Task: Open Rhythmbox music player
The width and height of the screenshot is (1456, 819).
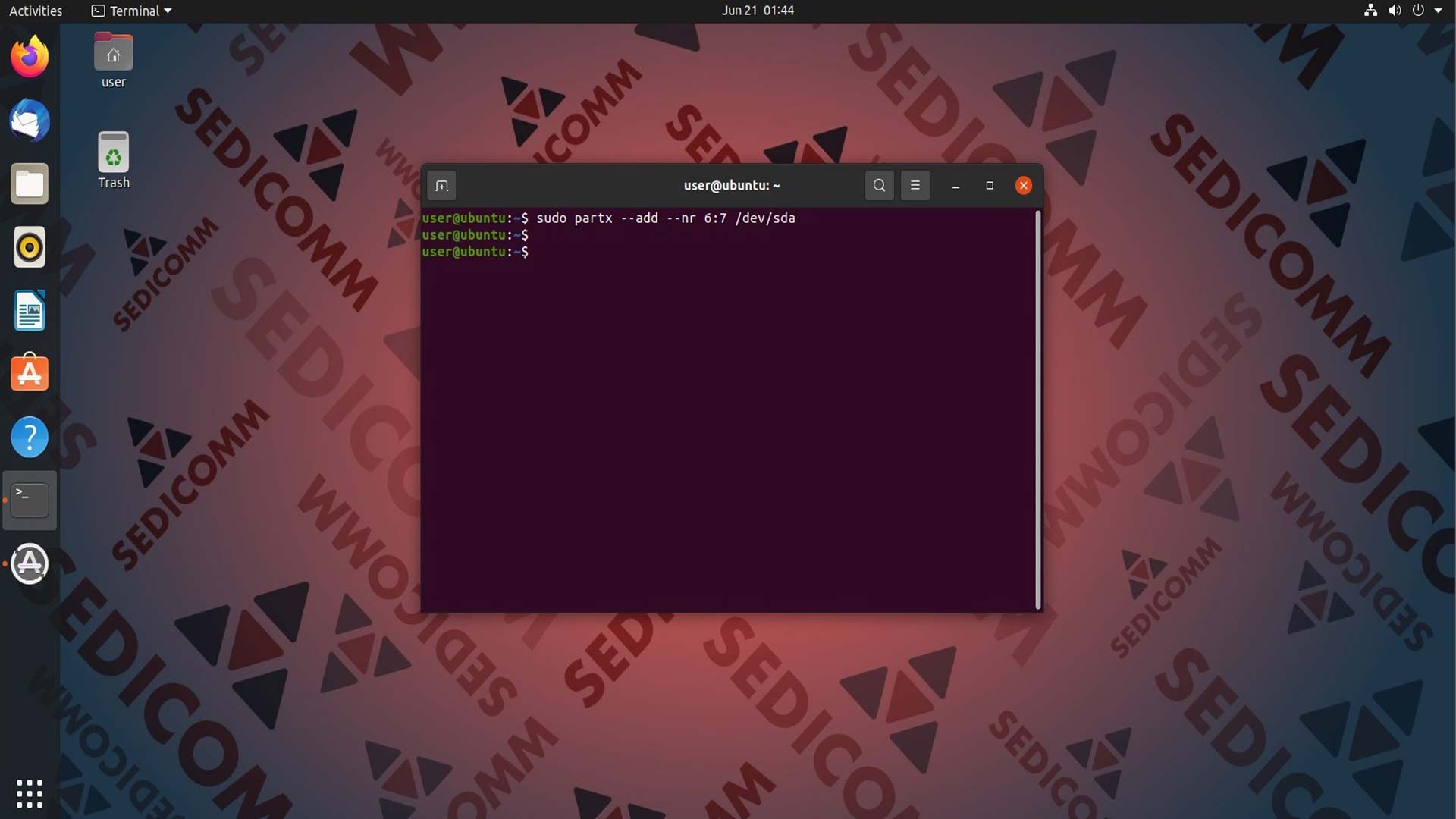Action: pos(30,247)
